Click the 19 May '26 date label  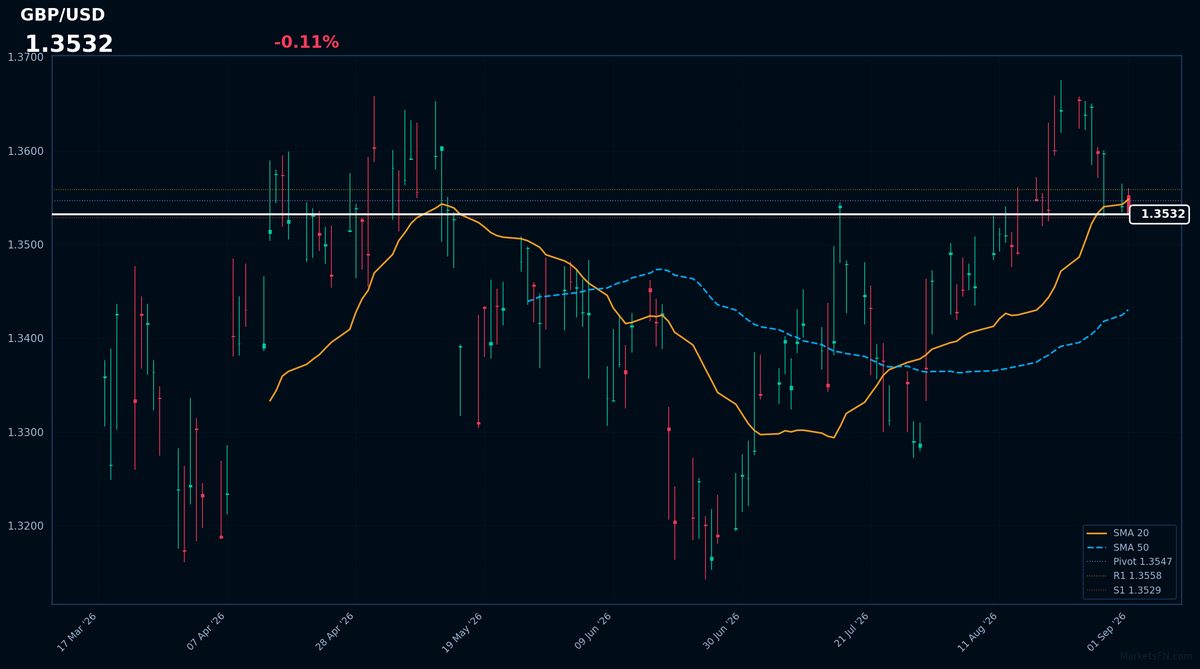[462, 633]
